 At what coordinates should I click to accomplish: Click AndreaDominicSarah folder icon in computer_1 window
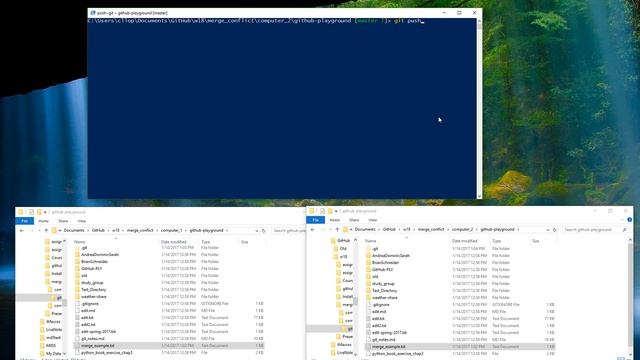point(77,255)
